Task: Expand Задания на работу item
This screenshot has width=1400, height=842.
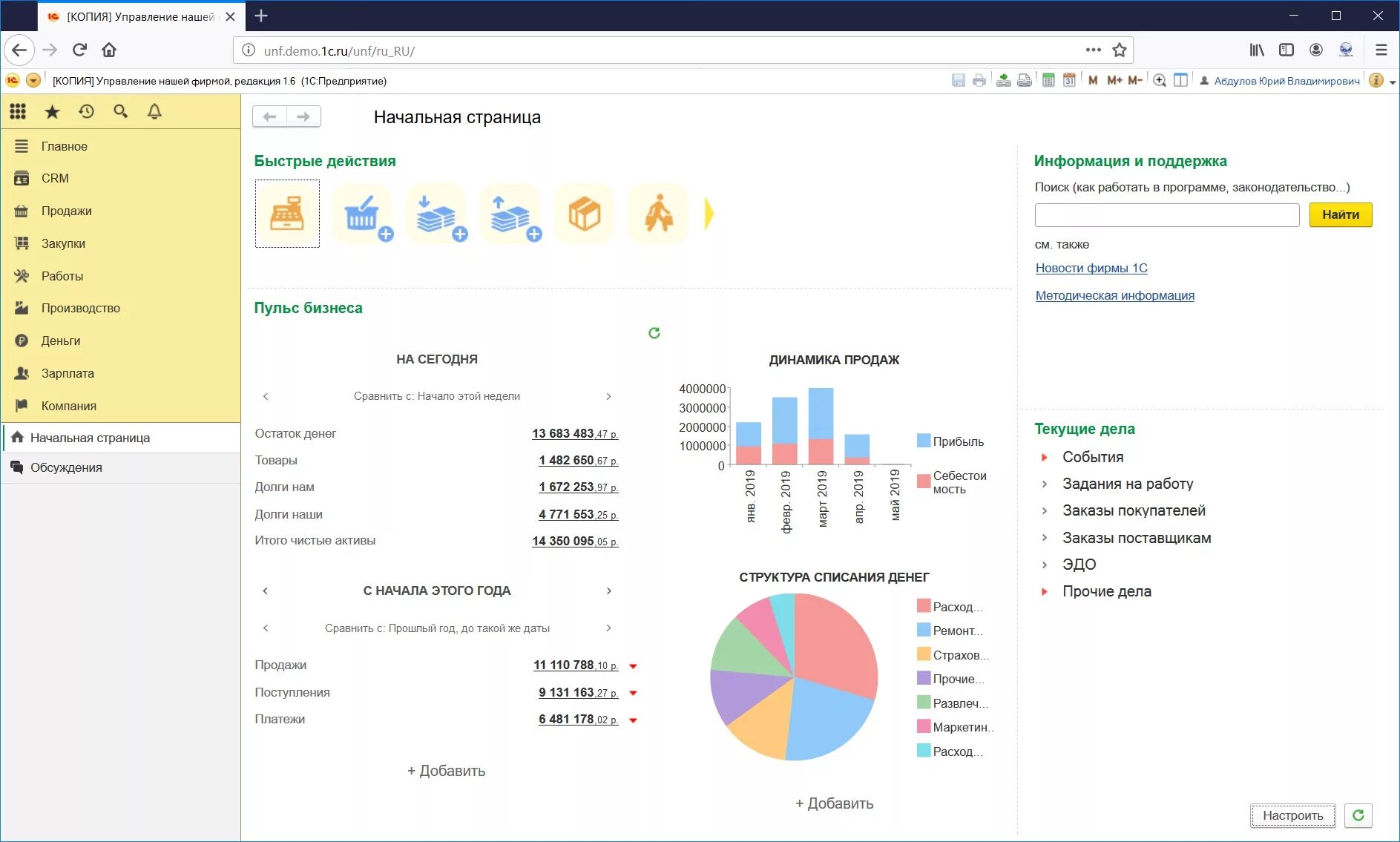Action: [x=1045, y=484]
